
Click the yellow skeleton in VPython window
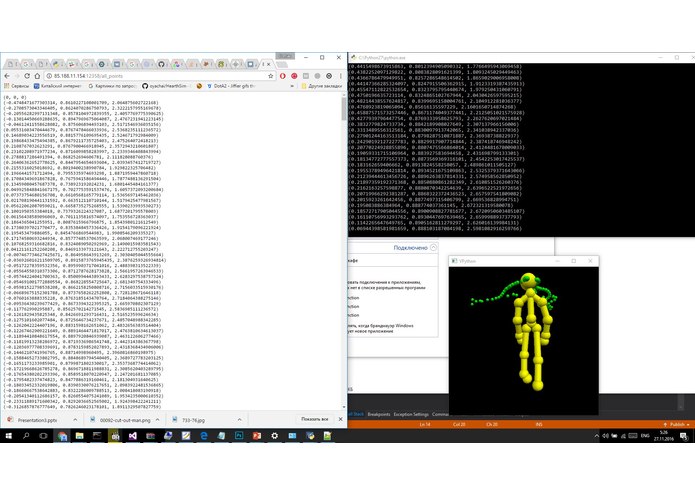[x=532, y=332]
